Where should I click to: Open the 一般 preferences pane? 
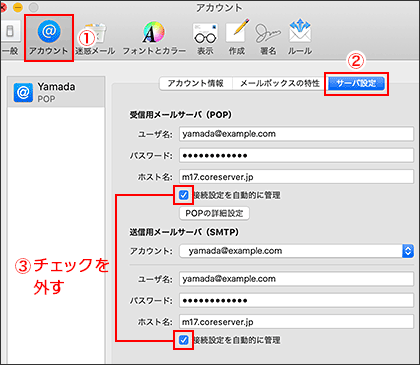pyautogui.click(x=10, y=38)
